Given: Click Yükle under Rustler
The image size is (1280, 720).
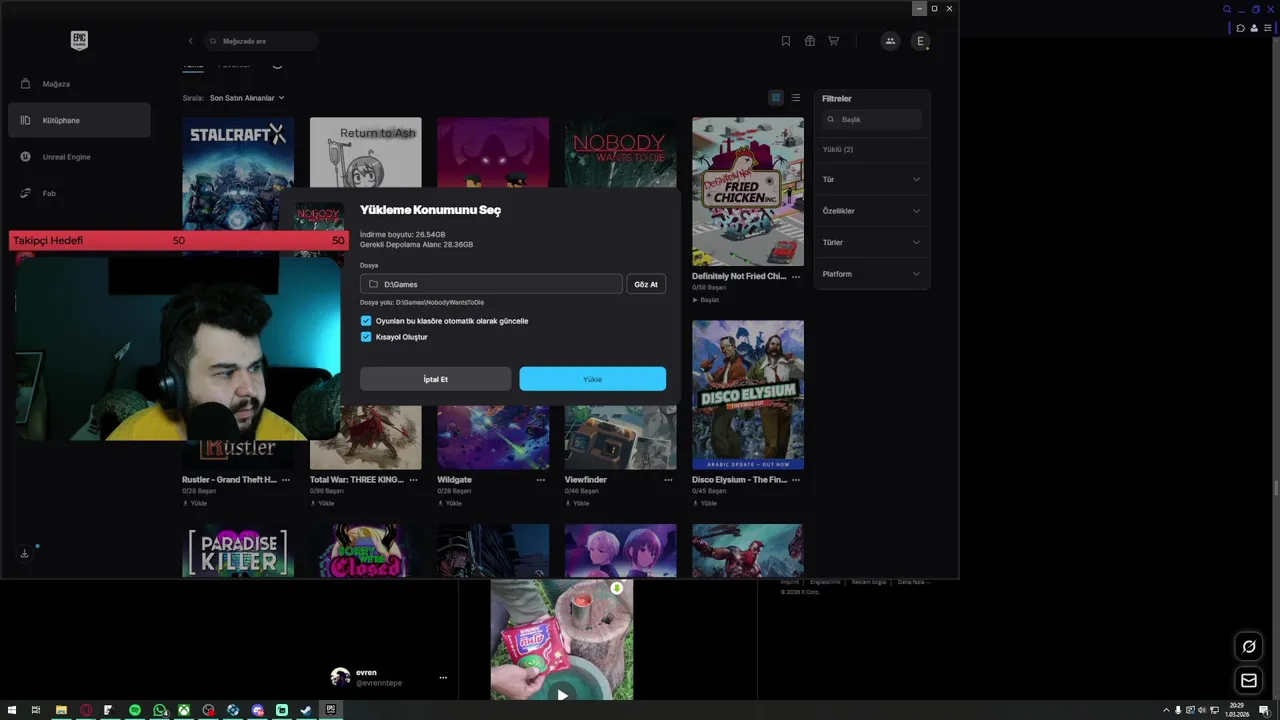Looking at the screenshot, I should pyautogui.click(x=195, y=504).
